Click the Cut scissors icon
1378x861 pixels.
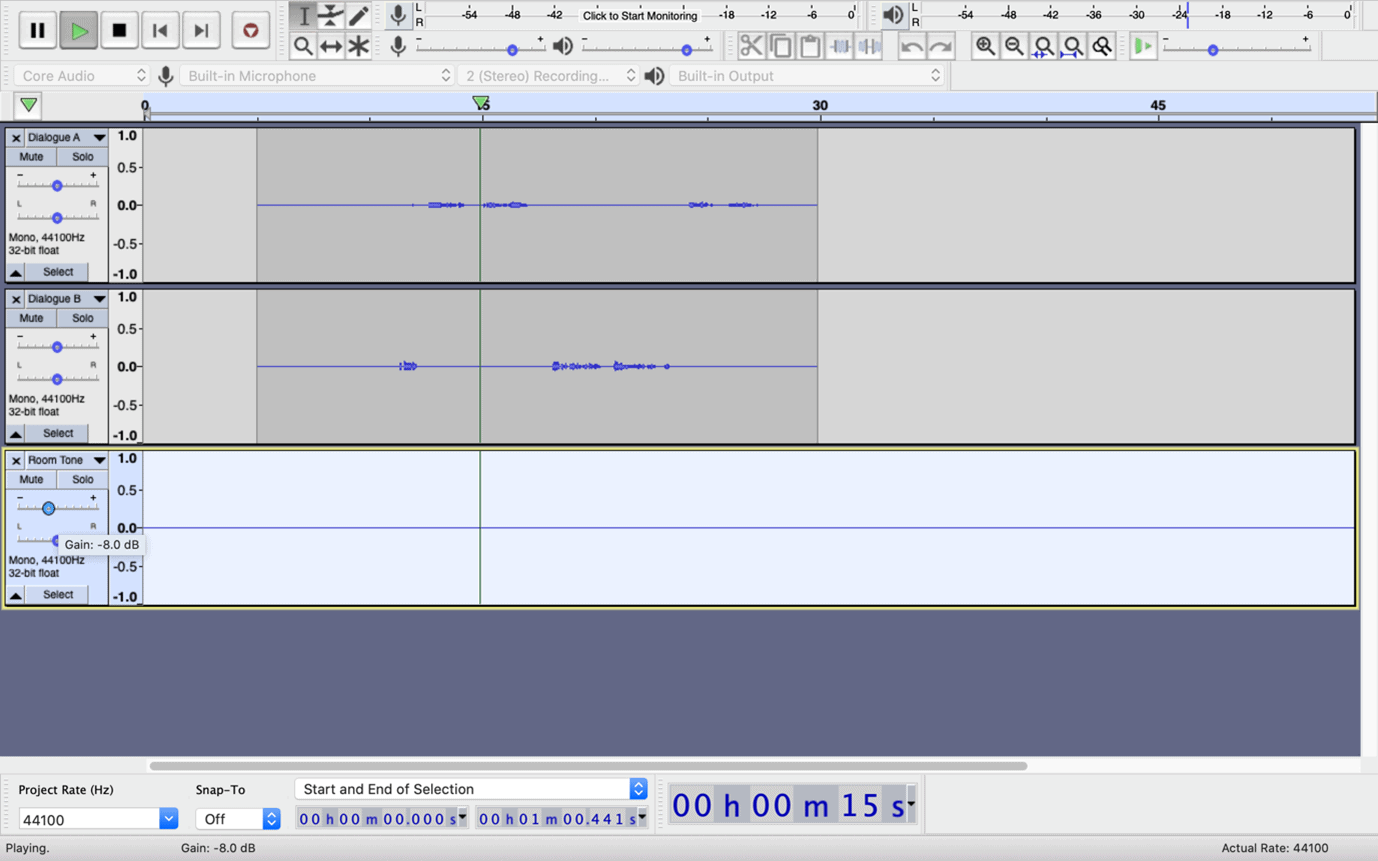point(751,46)
